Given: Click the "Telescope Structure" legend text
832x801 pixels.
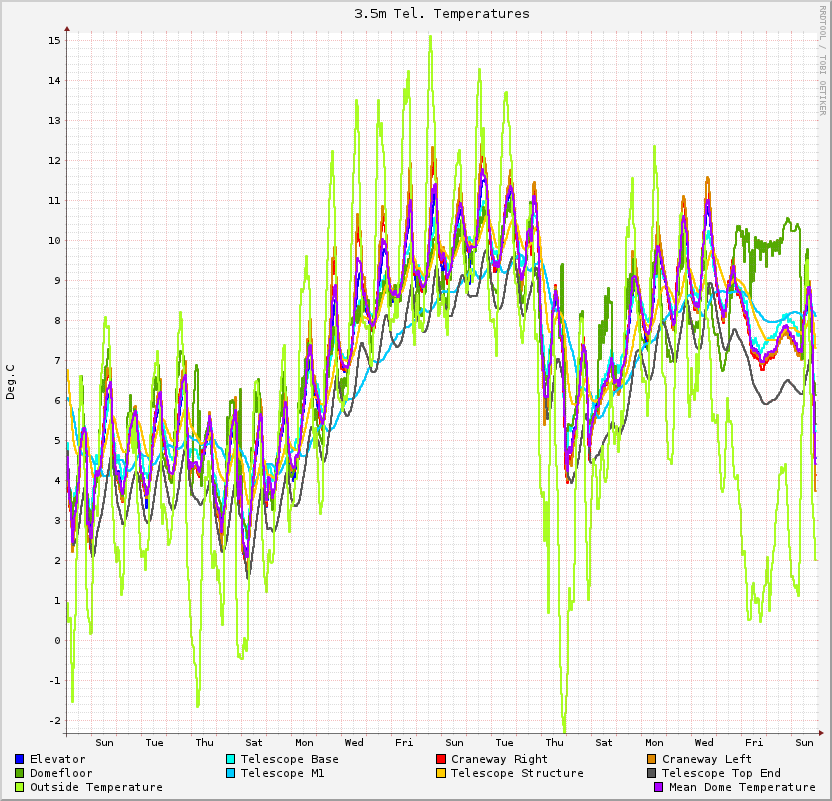Looking at the screenshot, I should tap(517, 774).
